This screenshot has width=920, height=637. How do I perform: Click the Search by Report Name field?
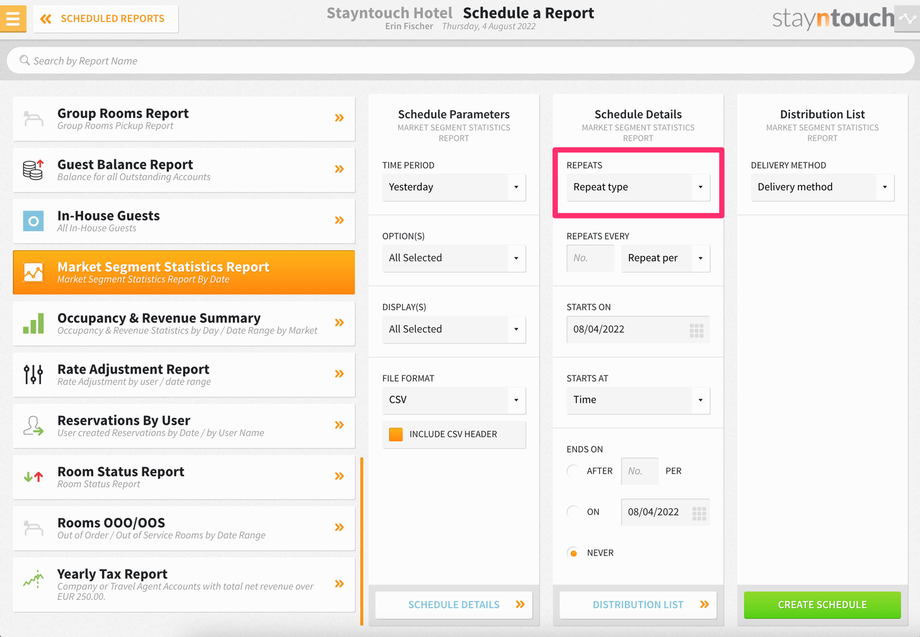click(460, 61)
